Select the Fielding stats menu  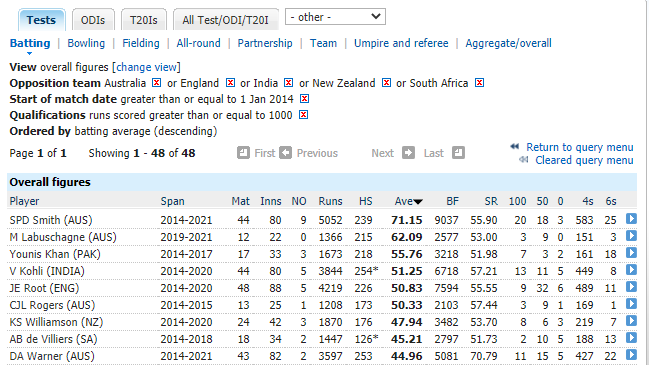[141, 43]
